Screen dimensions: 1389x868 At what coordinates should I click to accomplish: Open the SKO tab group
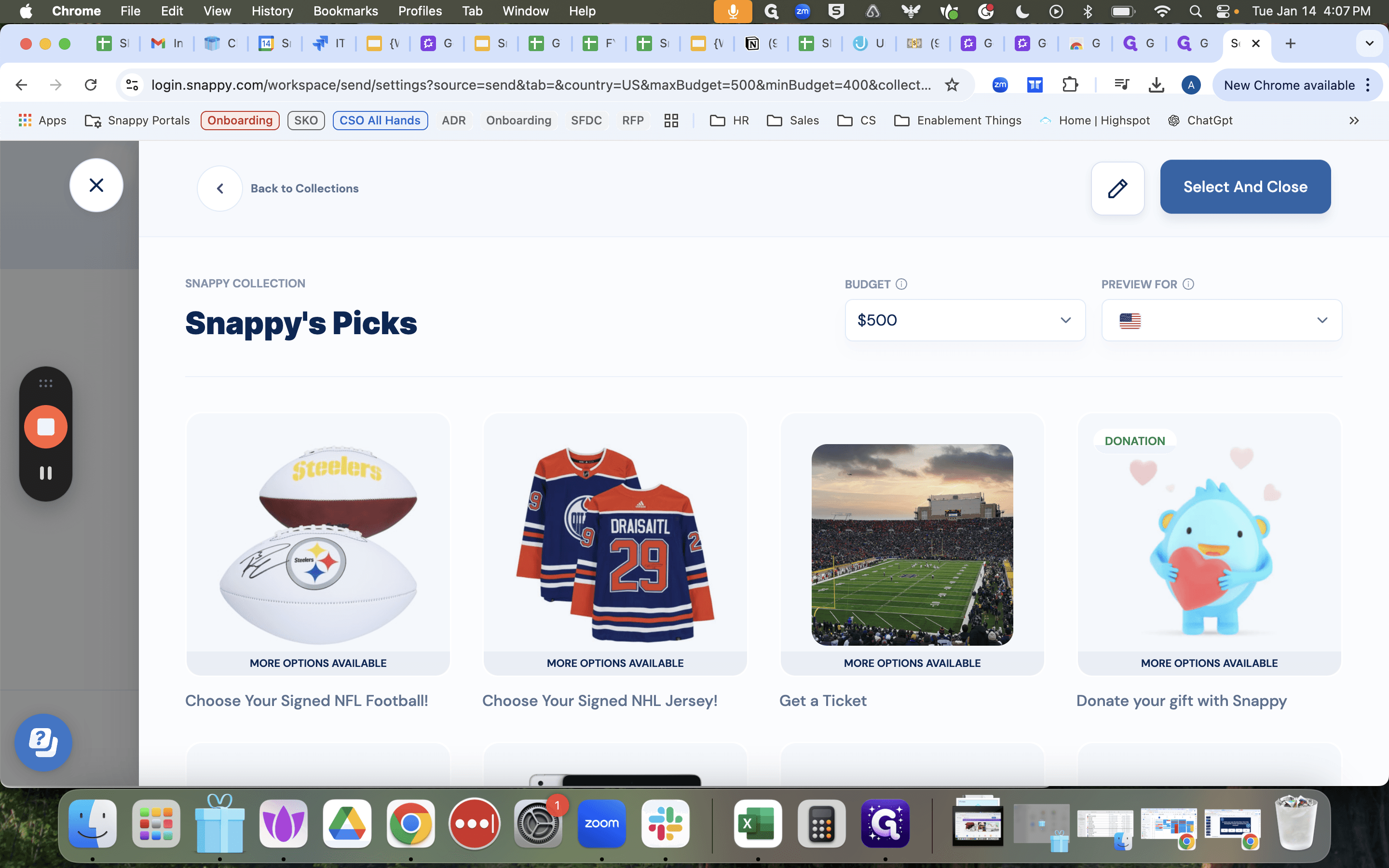306,120
